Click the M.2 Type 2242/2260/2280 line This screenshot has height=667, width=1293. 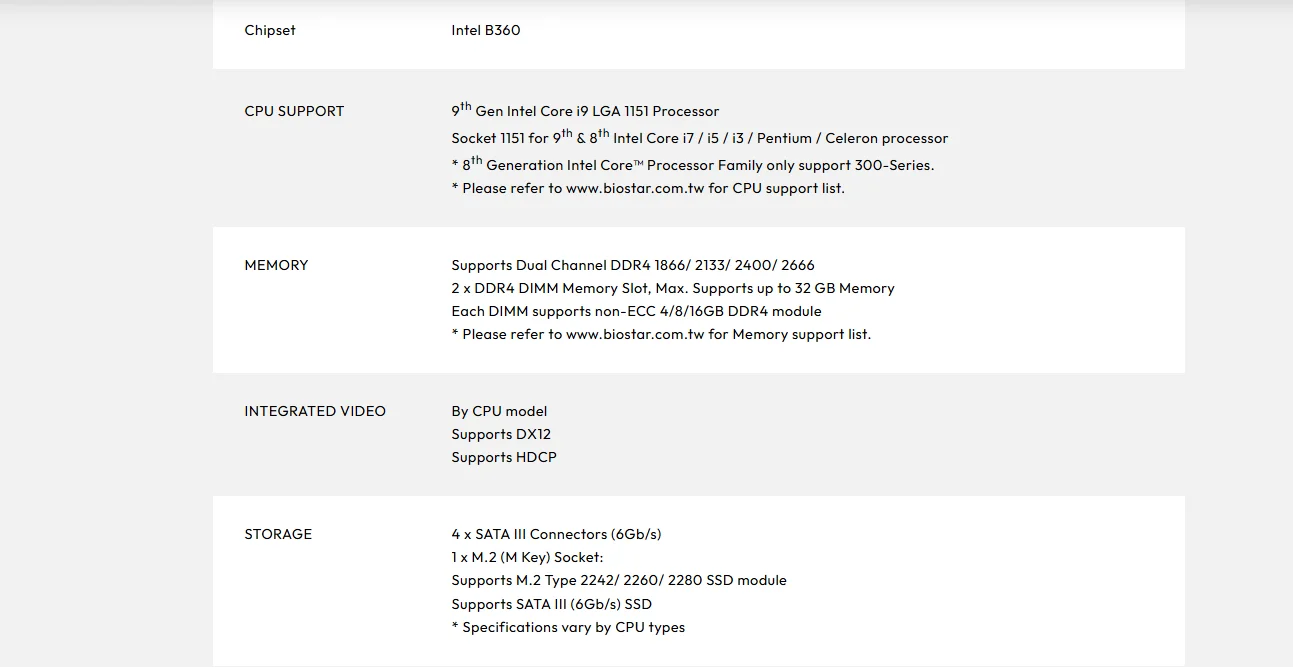(x=618, y=580)
